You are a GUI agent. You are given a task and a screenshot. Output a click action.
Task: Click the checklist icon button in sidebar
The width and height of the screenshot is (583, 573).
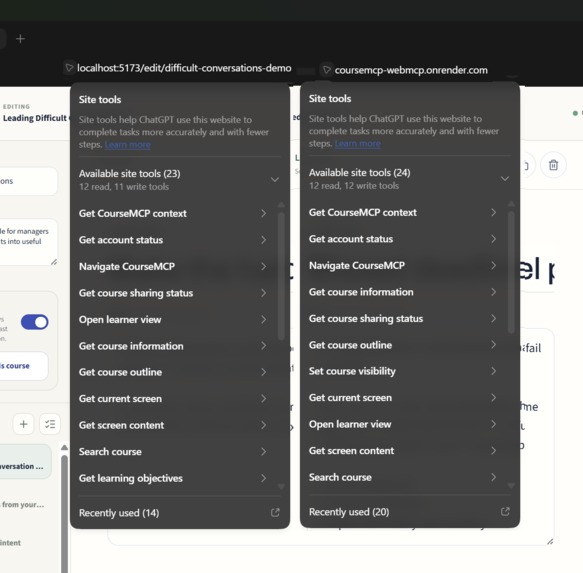click(50, 424)
